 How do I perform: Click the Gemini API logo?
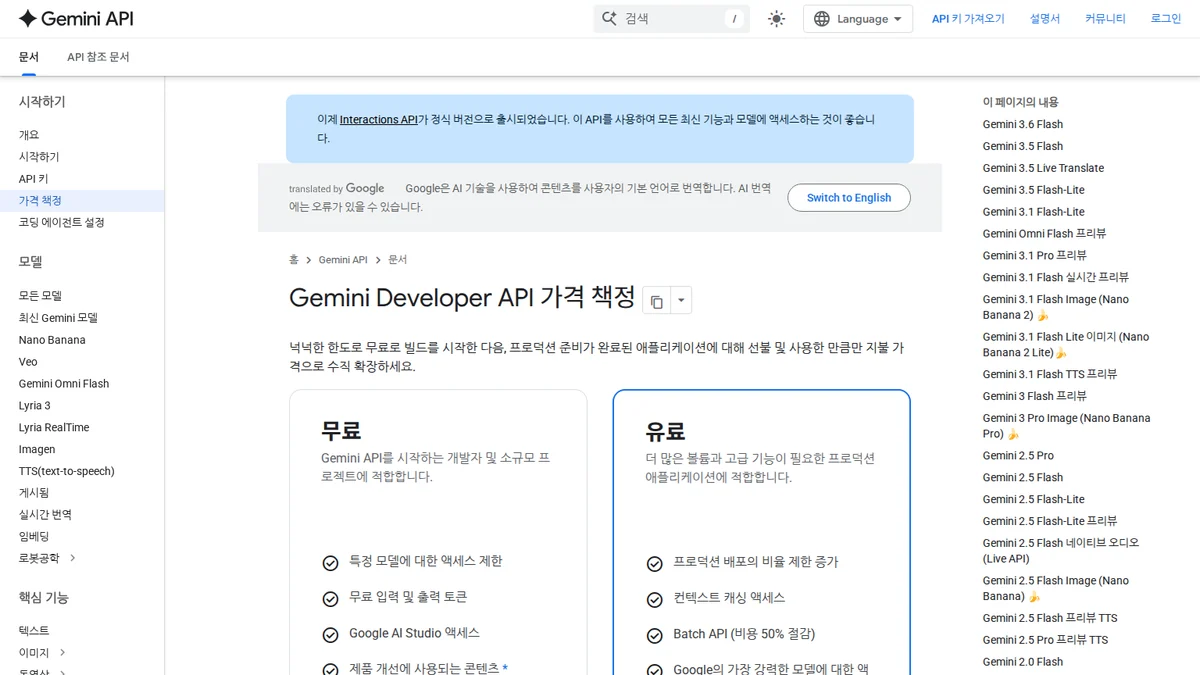tap(76, 18)
